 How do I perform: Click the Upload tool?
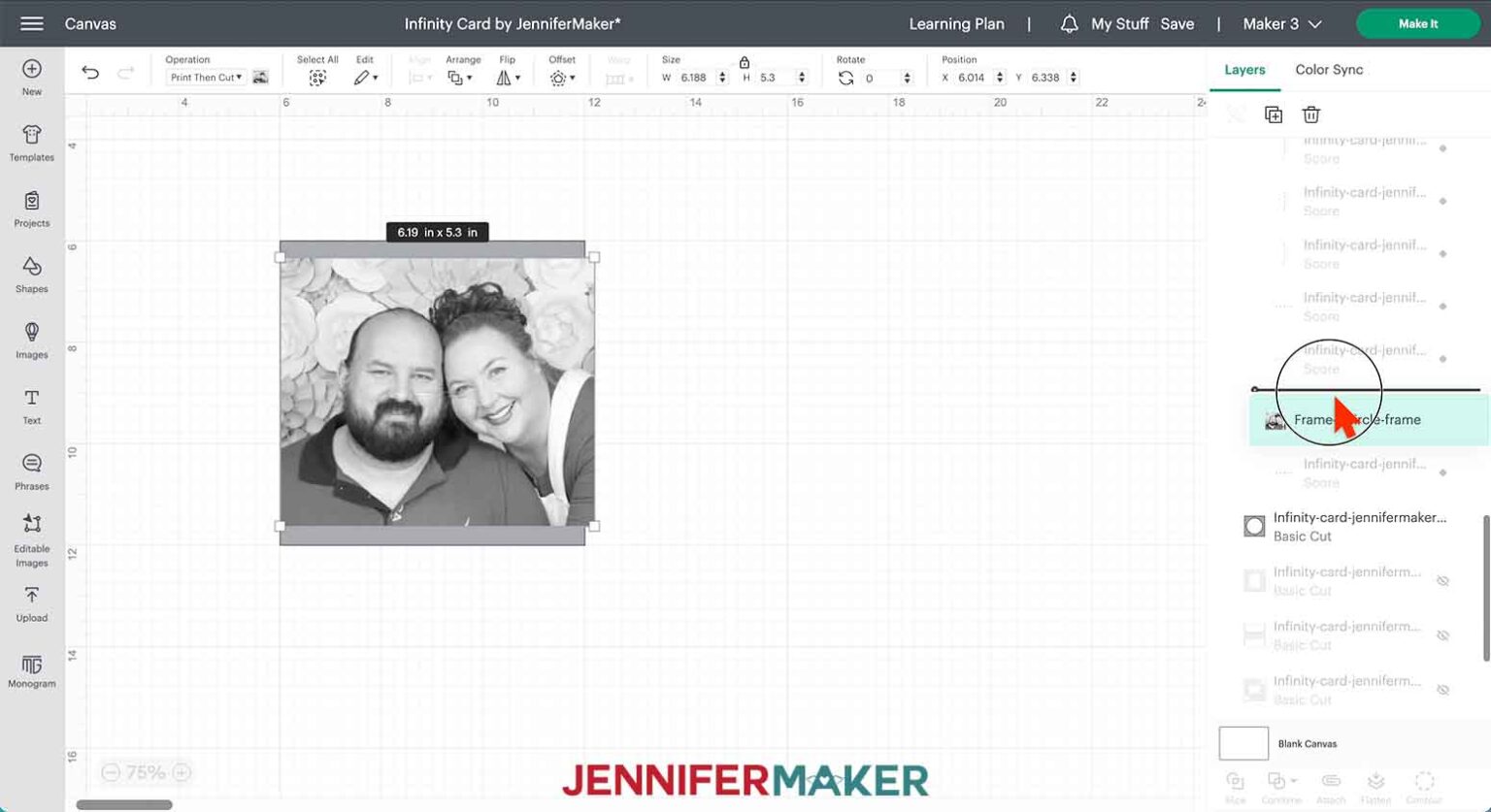pyautogui.click(x=32, y=603)
